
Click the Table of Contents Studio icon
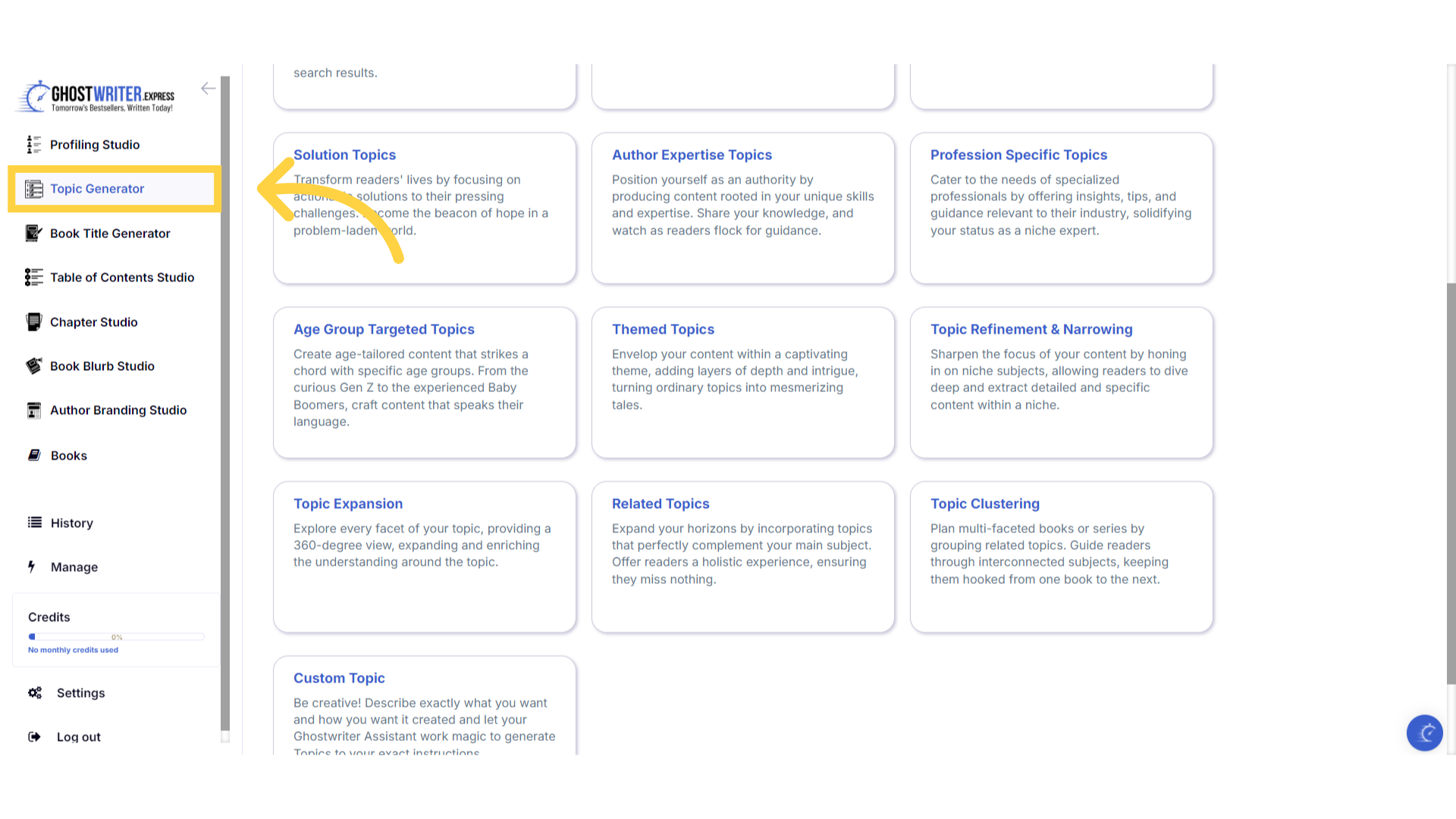pyautogui.click(x=33, y=278)
